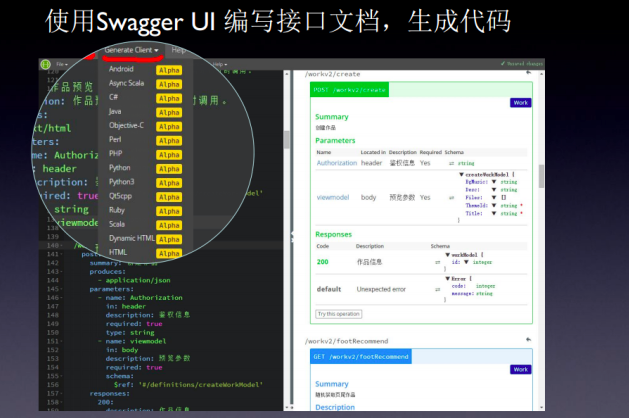Pick Objective-C from client list
This screenshot has height=418, width=629.
[x=126, y=126]
